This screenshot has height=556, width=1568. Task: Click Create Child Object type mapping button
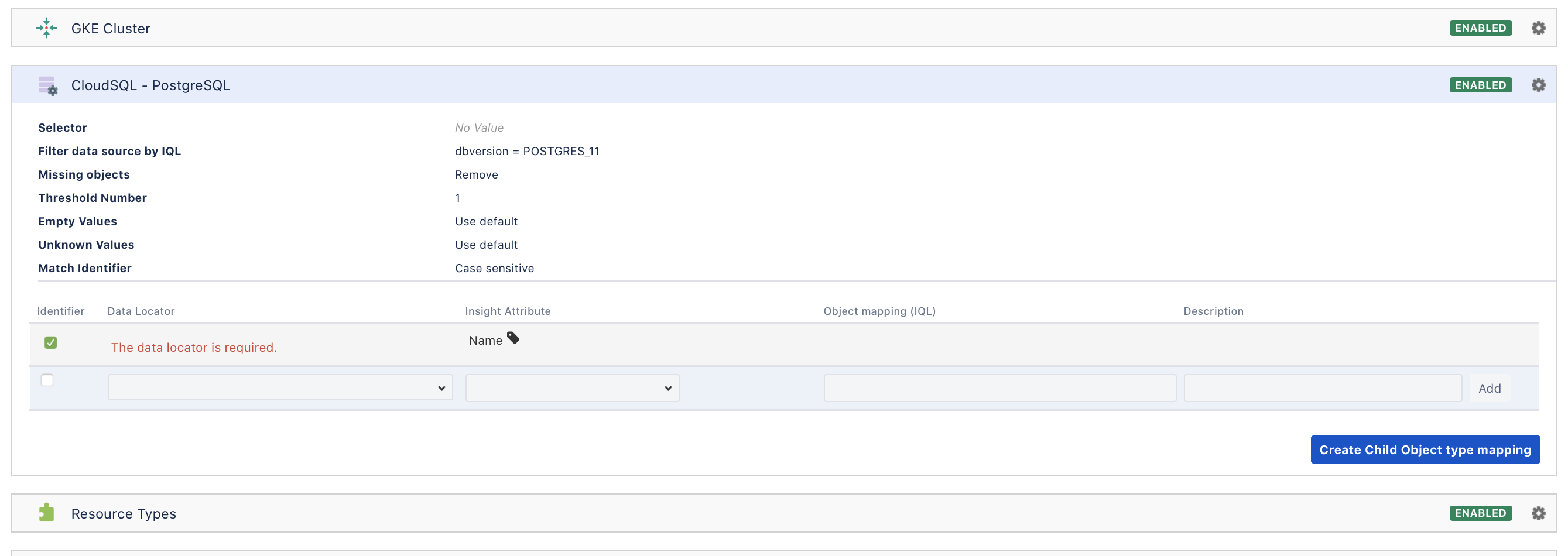coord(1425,449)
